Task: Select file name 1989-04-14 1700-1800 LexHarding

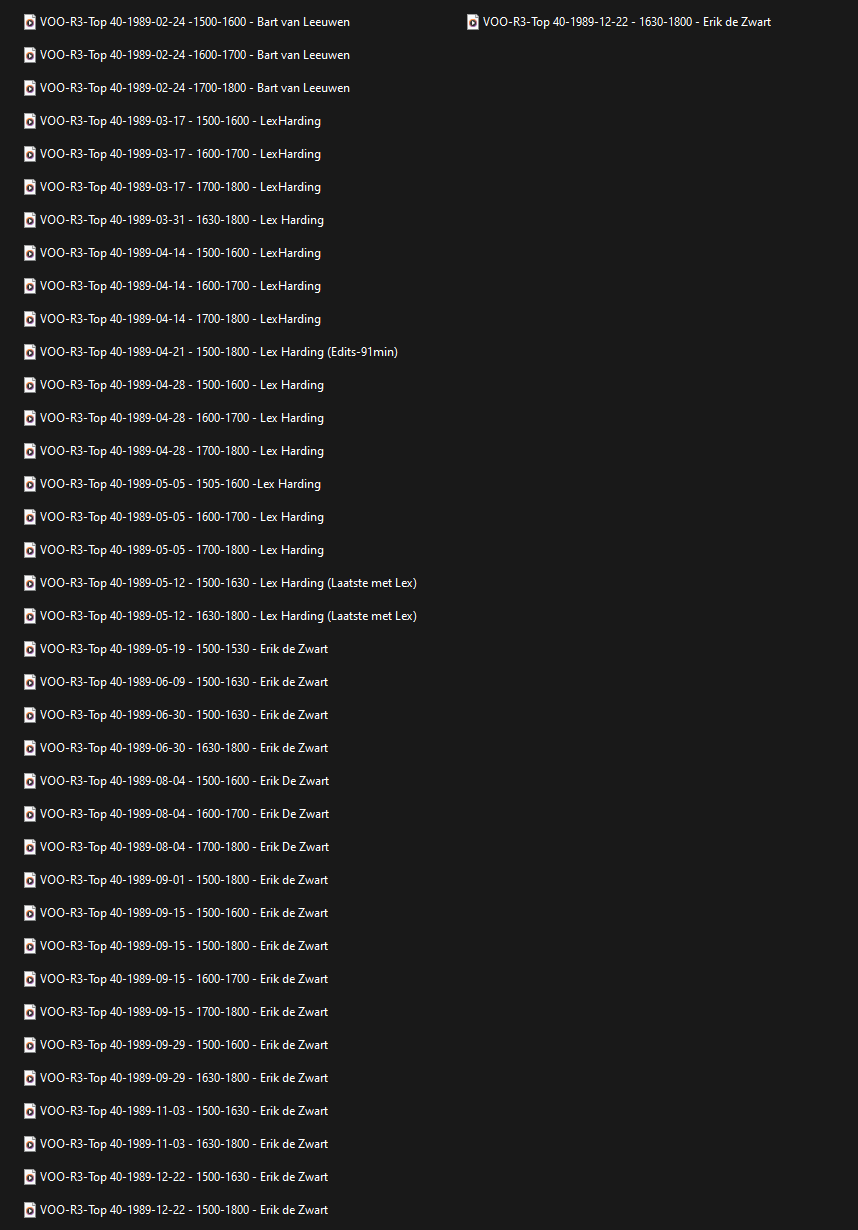Action: pyautogui.click(x=180, y=319)
